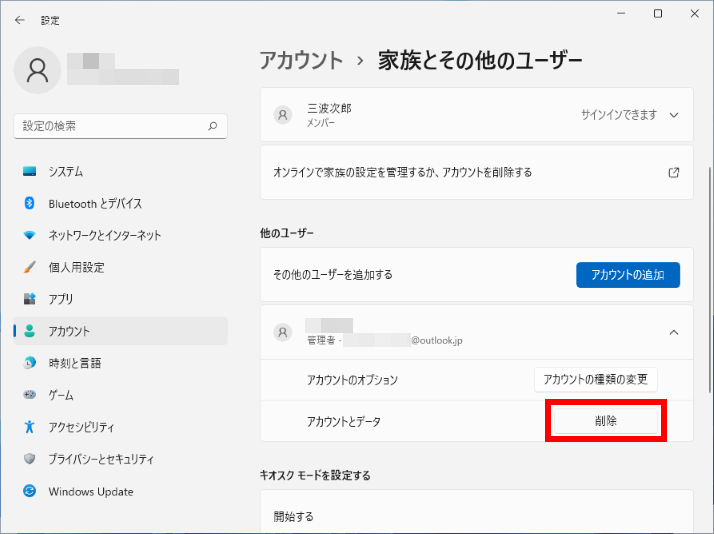The width and height of the screenshot is (714, 534).
Task: Open ゲーム settings
Action: coord(121,395)
